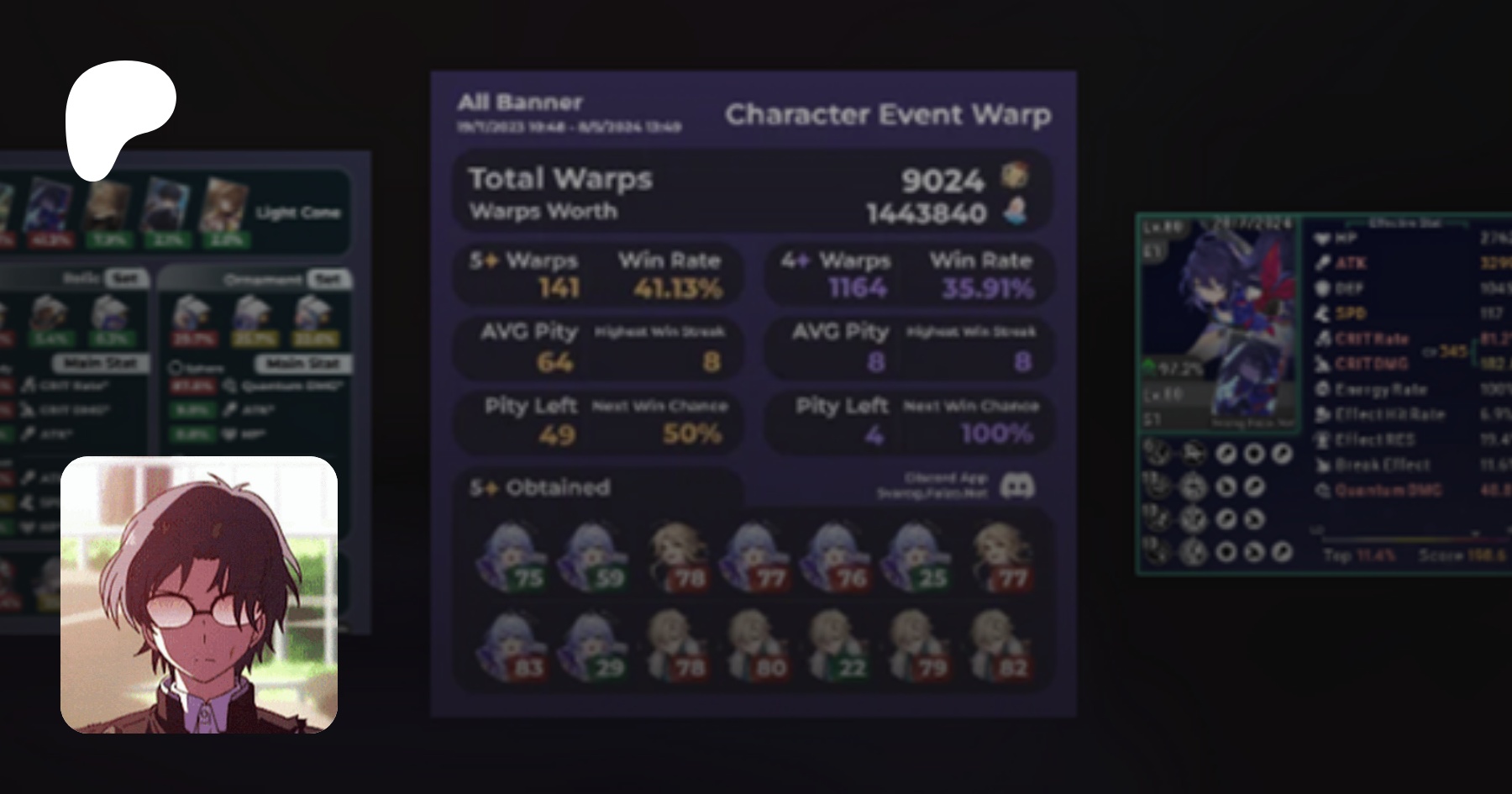Click the All Banner label
Screen dimensions: 1512x794
[520, 103]
